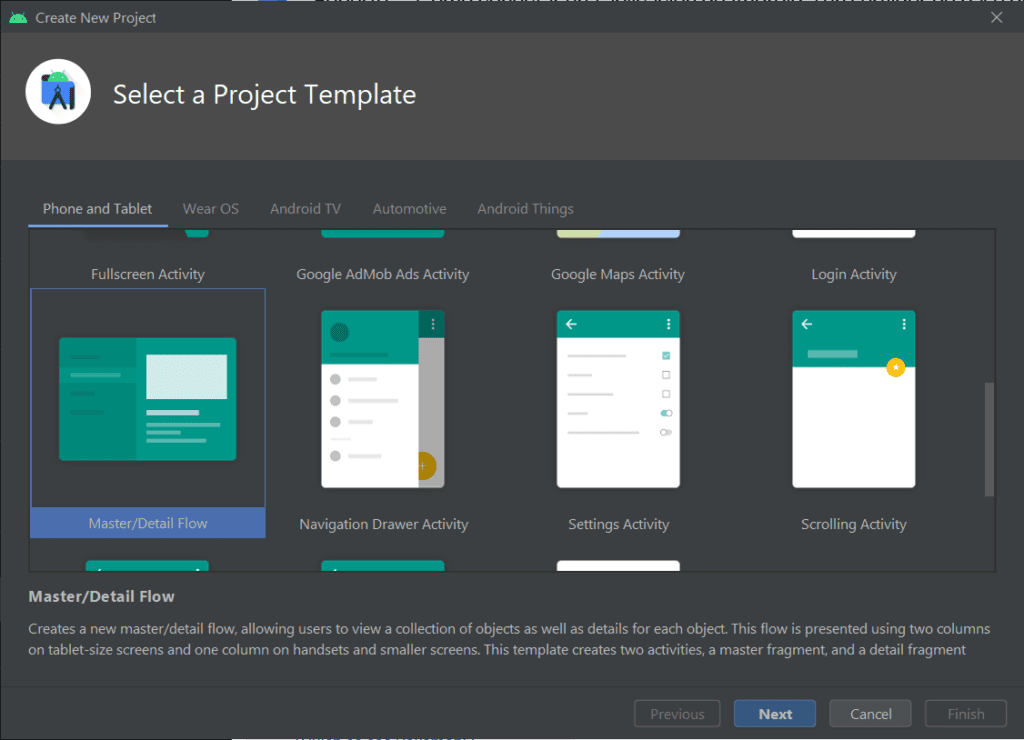Image resolution: width=1024 pixels, height=740 pixels.
Task: Click the Previous button
Action: (677, 713)
